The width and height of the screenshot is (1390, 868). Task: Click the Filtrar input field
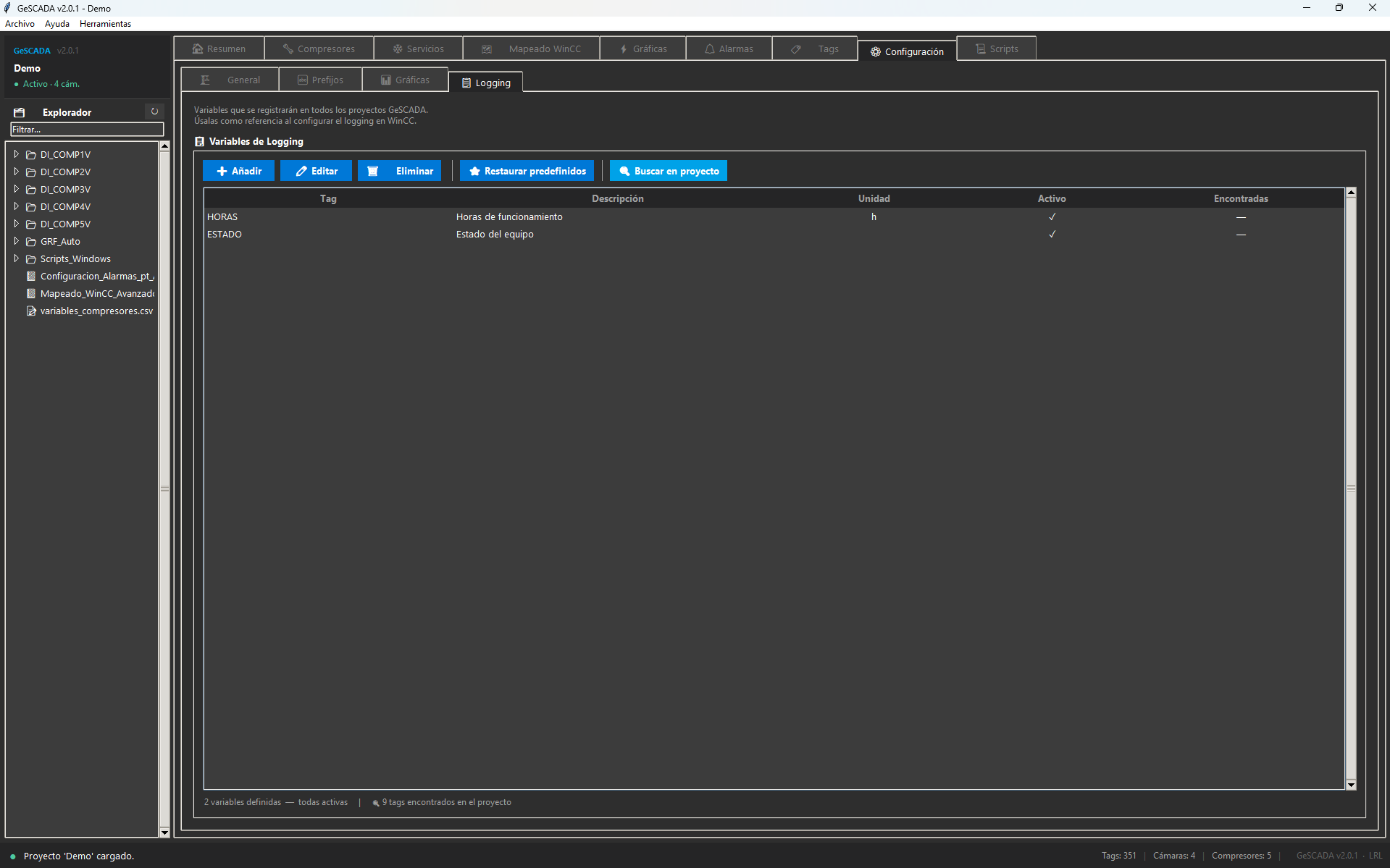pyautogui.click(x=87, y=130)
